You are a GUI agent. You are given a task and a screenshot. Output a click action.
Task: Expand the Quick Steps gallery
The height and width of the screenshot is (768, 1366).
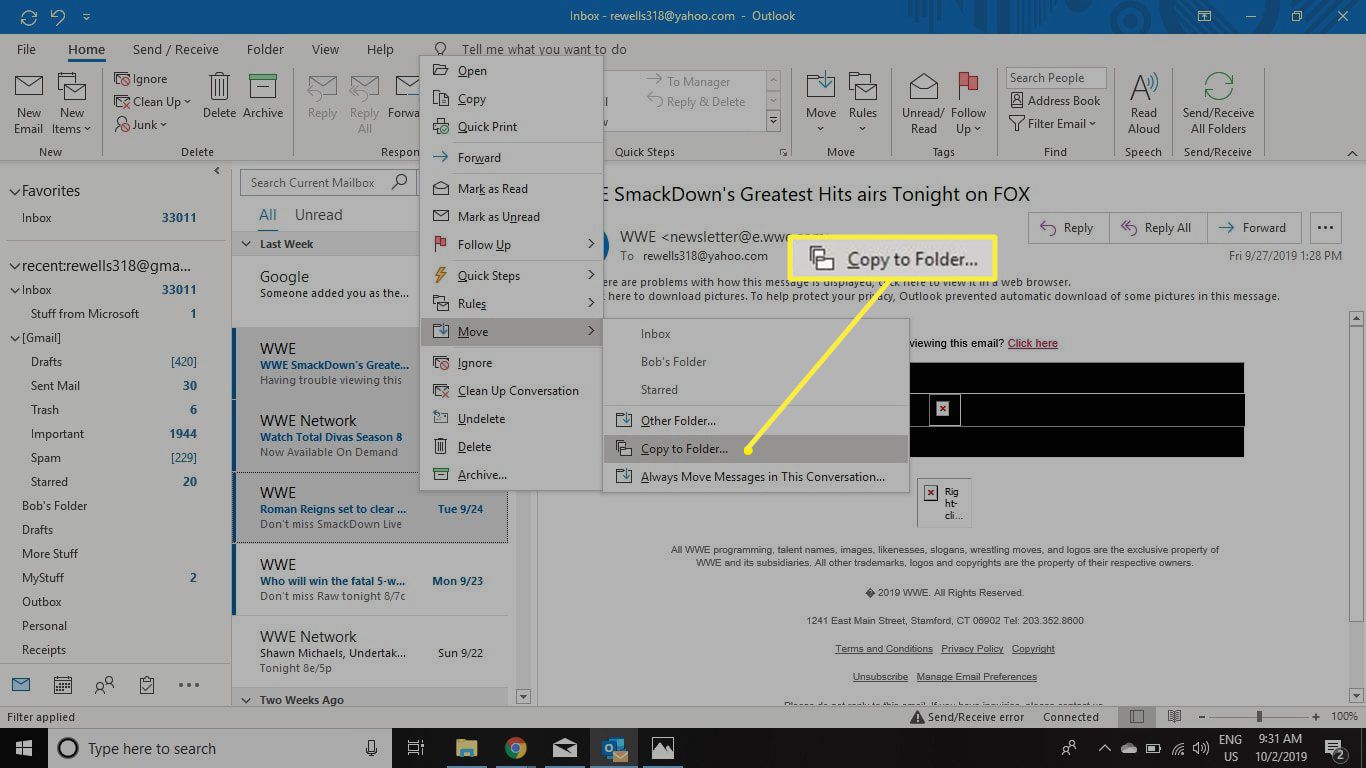773,122
